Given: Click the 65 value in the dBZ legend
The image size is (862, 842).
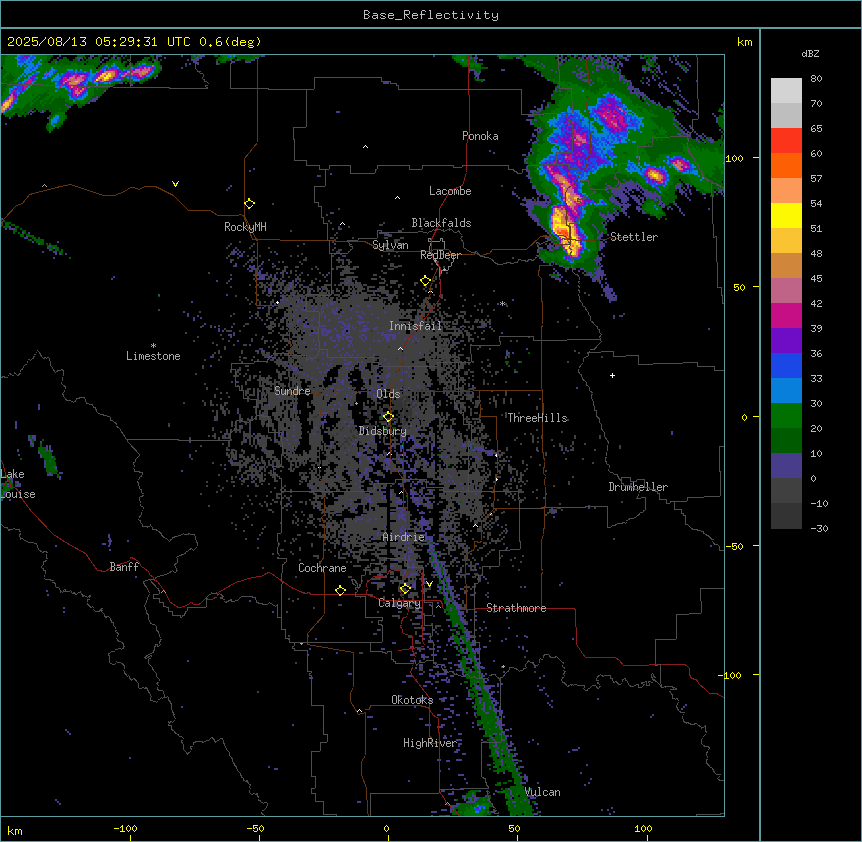Looking at the screenshot, I should (x=816, y=128).
